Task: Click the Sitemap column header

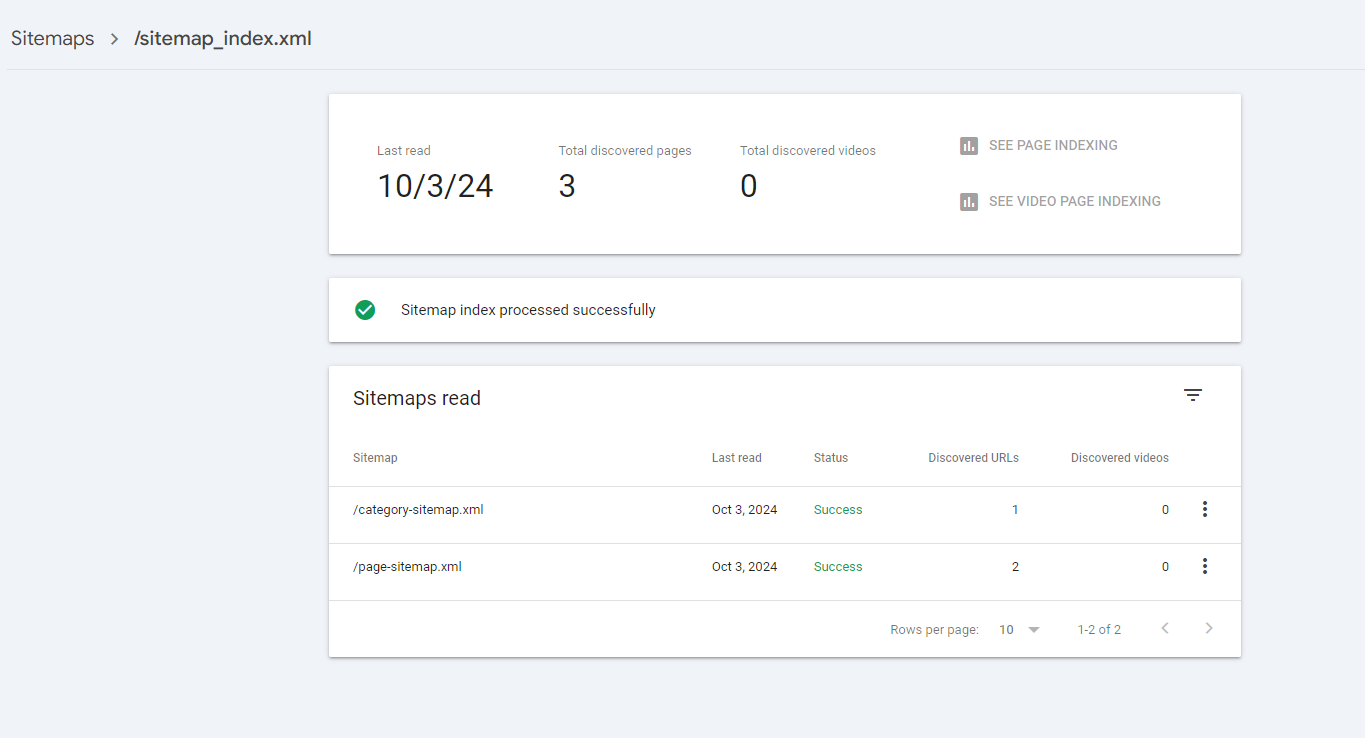Action: 375,458
